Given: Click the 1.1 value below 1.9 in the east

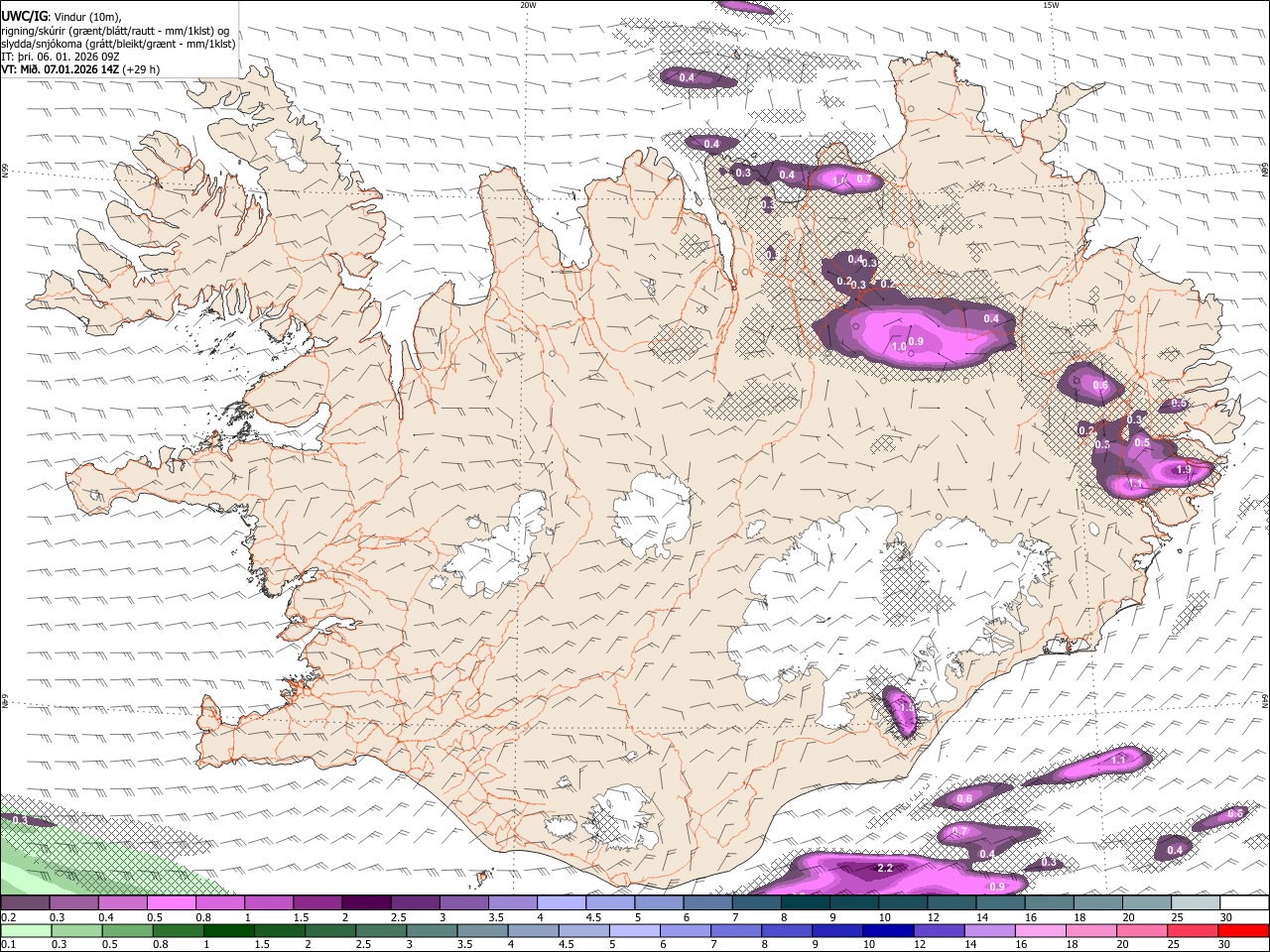Looking at the screenshot, I should pyautogui.click(x=1137, y=484).
